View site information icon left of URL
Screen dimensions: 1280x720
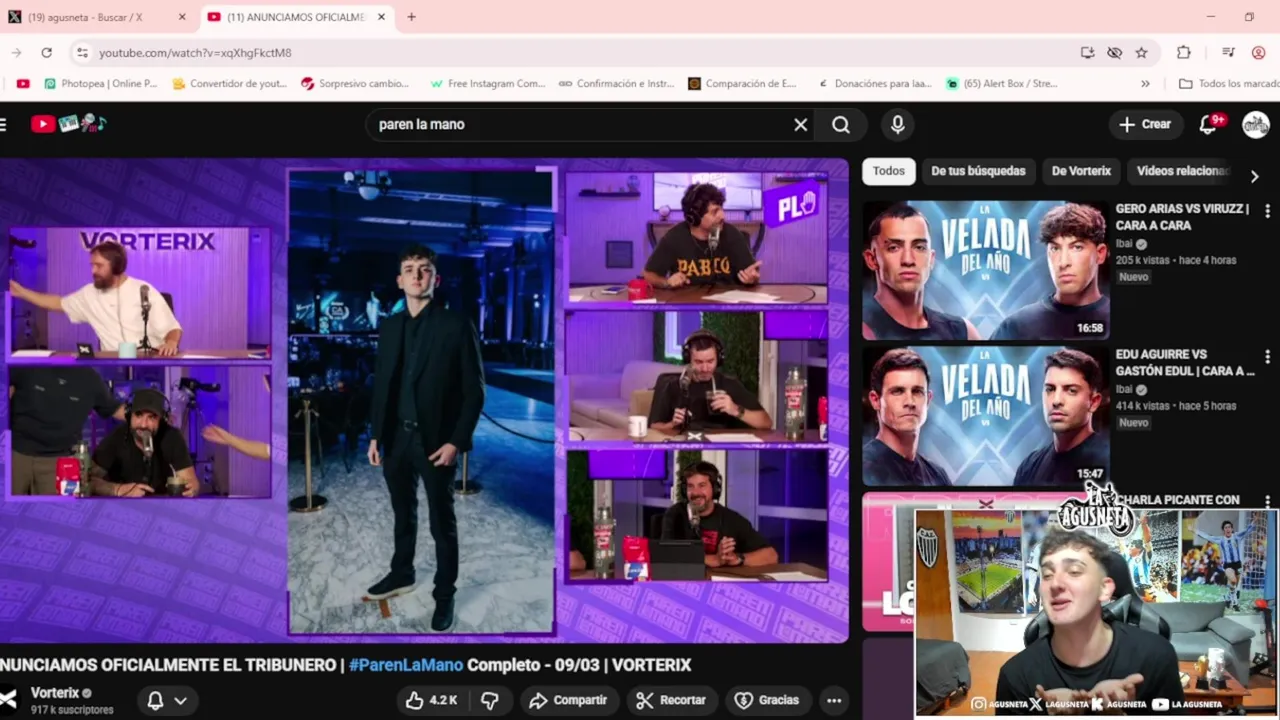click(82, 52)
